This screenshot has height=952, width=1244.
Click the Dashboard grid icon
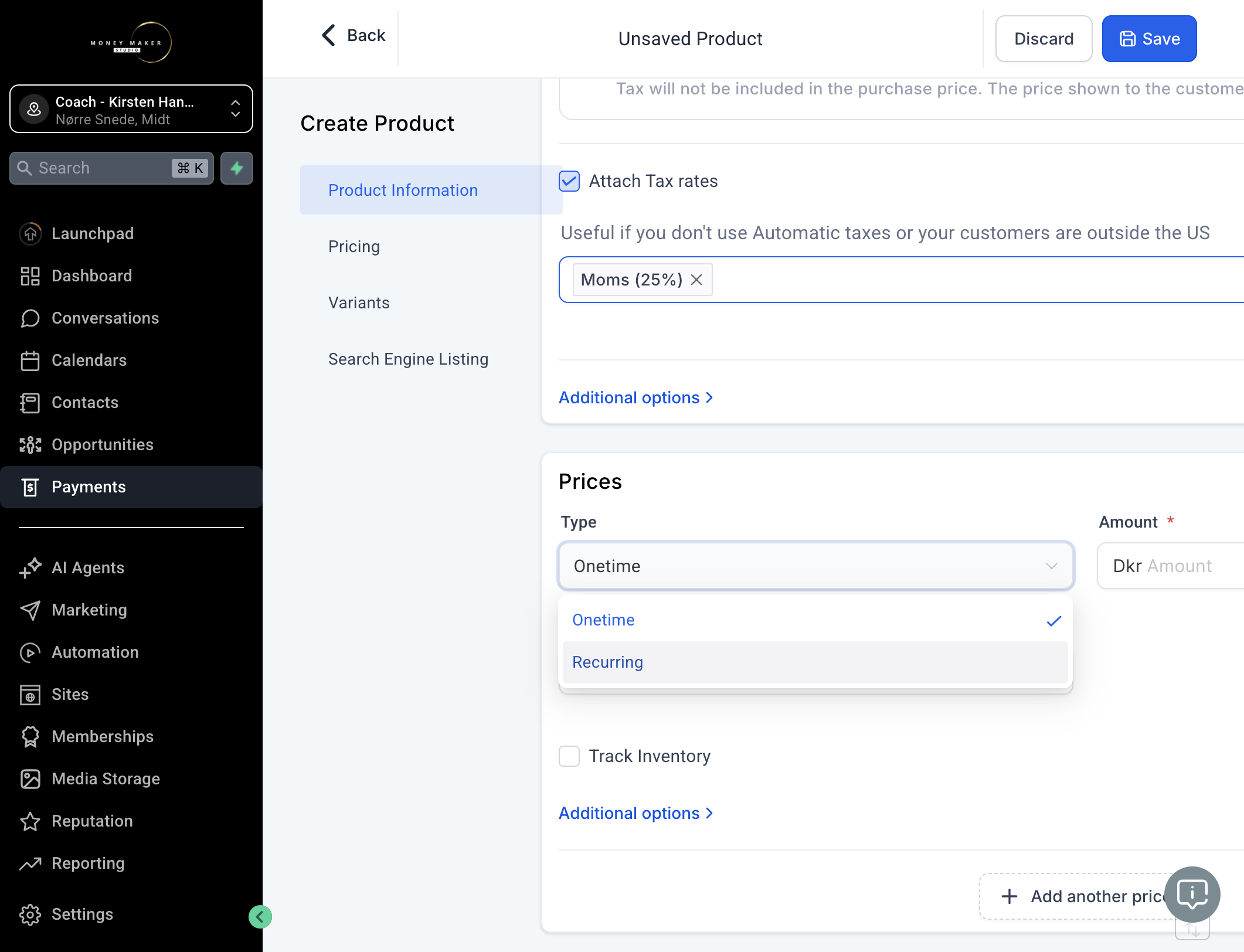[30, 276]
